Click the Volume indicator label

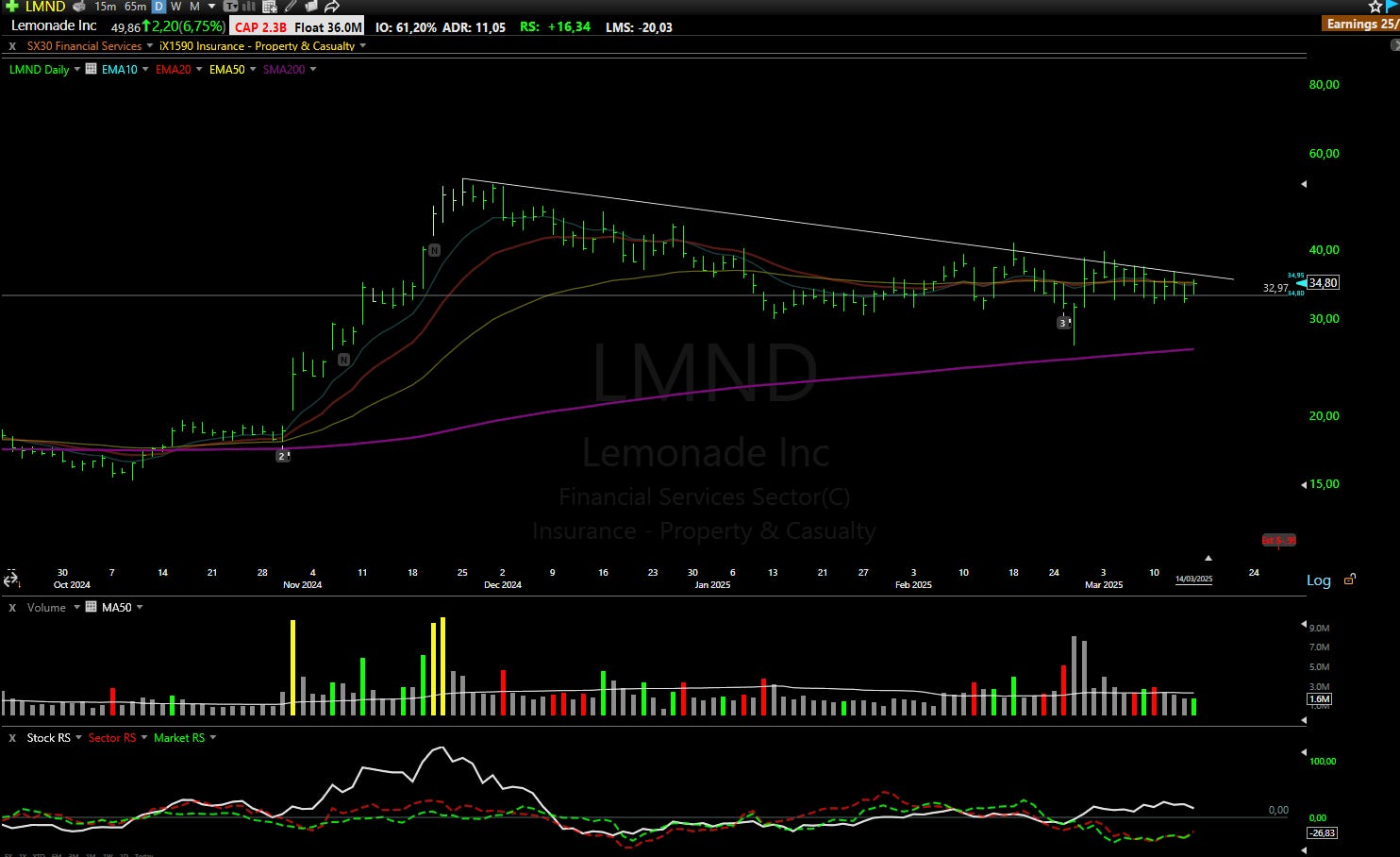click(x=46, y=608)
